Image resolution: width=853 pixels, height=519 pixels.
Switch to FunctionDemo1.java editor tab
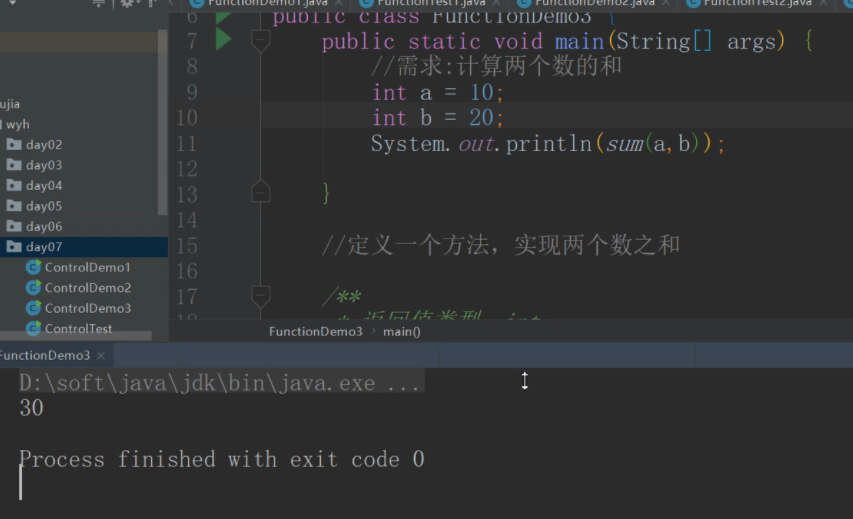[267, 3]
